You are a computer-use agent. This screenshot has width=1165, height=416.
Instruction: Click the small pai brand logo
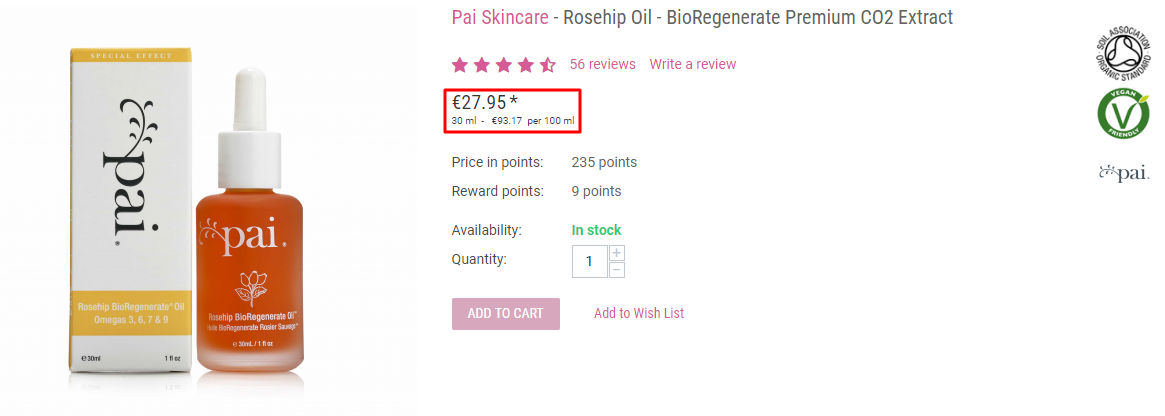(1123, 173)
